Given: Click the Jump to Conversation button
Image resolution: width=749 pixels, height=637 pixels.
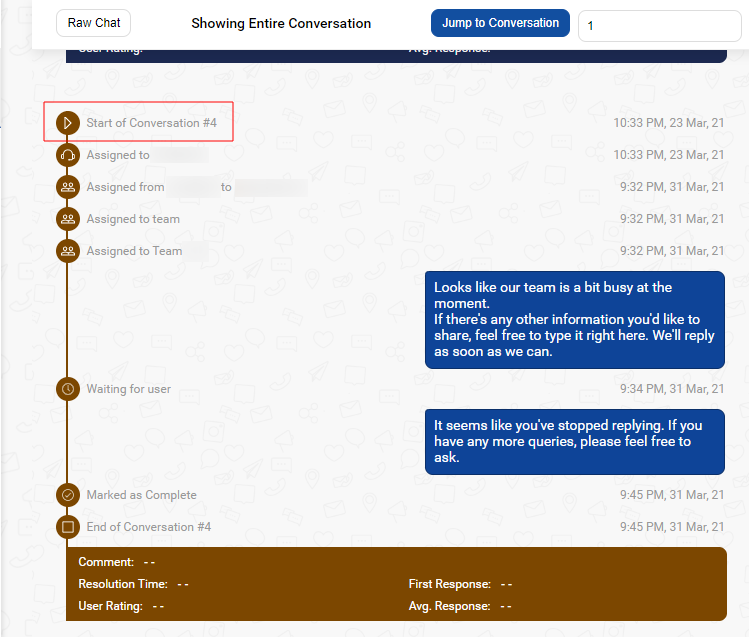Looking at the screenshot, I should pos(500,23).
